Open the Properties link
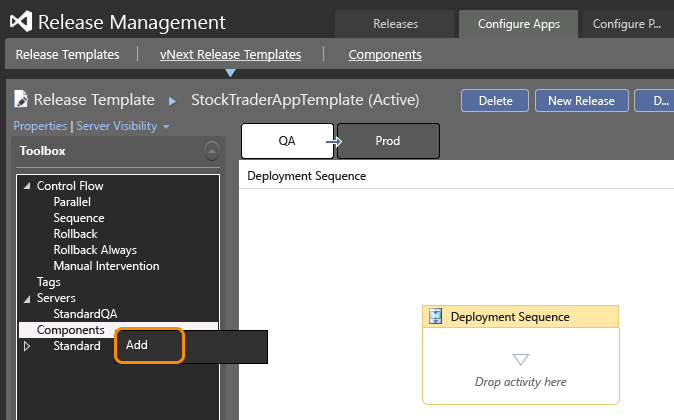The width and height of the screenshot is (674, 420). click(40, 126)
